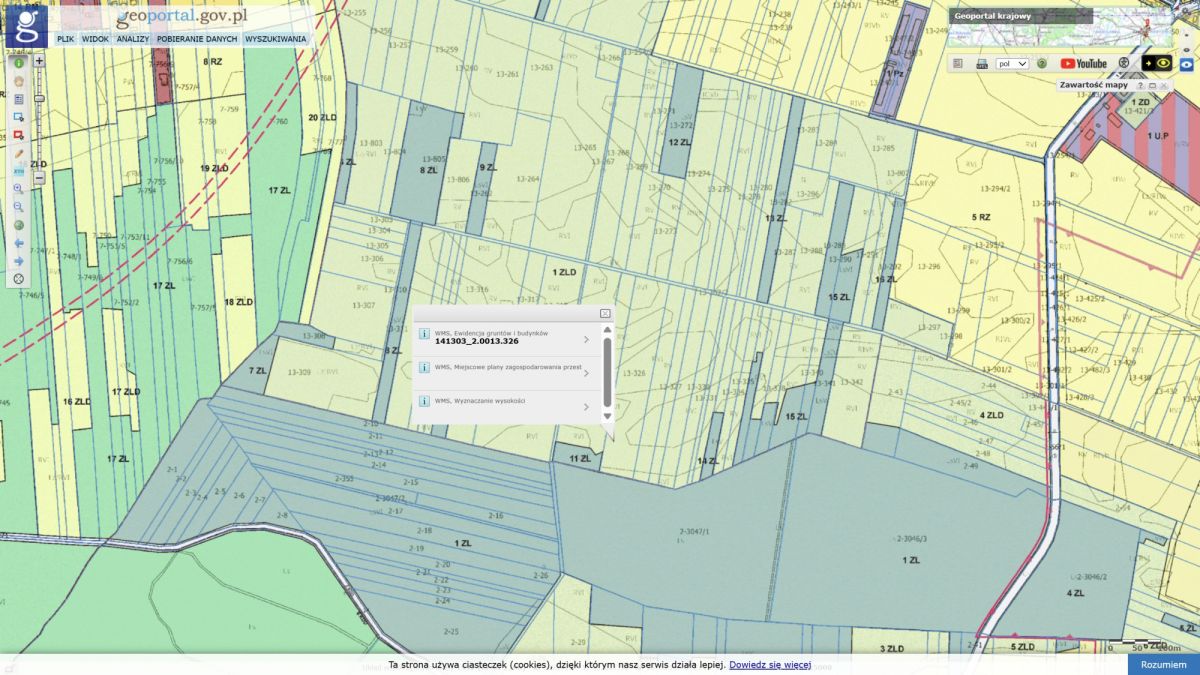Expand the Wyznaczanie wysokości entry
This screenshot has height=675, width=1200.
(x=586, y=405)
